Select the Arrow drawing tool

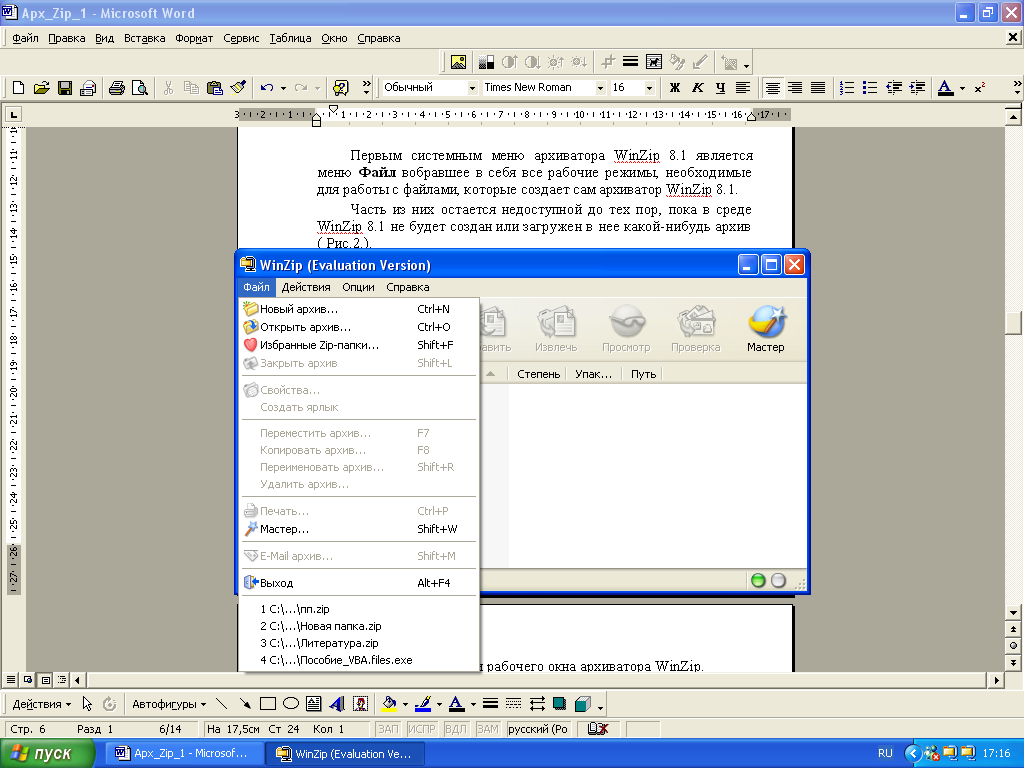(245, 704)
